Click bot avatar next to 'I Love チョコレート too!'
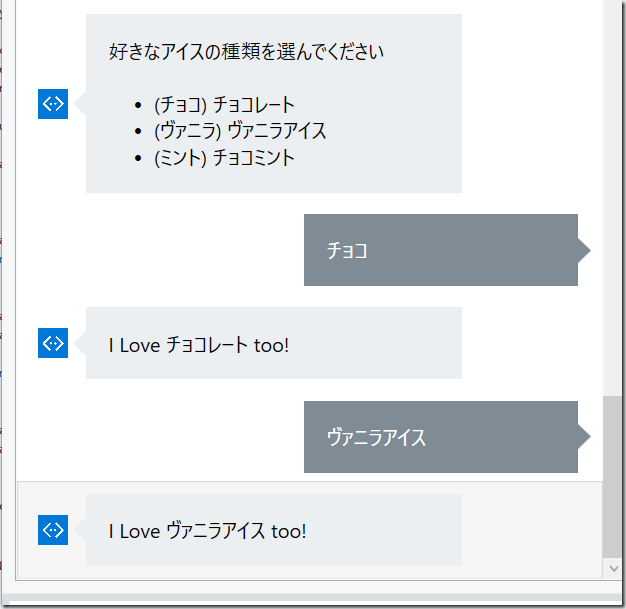This screenshot has height=609, width=626. (x=53, y=343)
